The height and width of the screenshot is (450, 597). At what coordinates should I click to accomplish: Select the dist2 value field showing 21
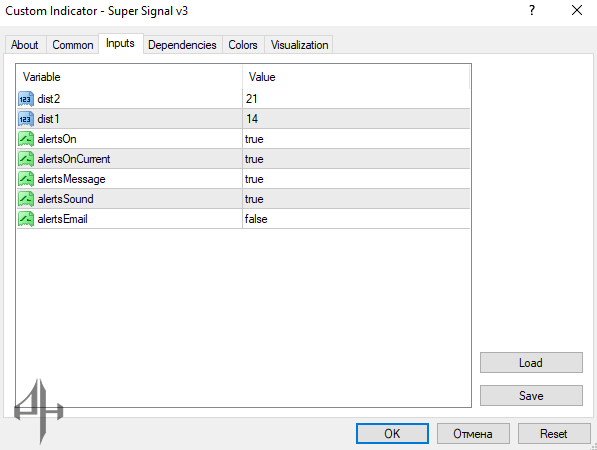pos(356,99)
